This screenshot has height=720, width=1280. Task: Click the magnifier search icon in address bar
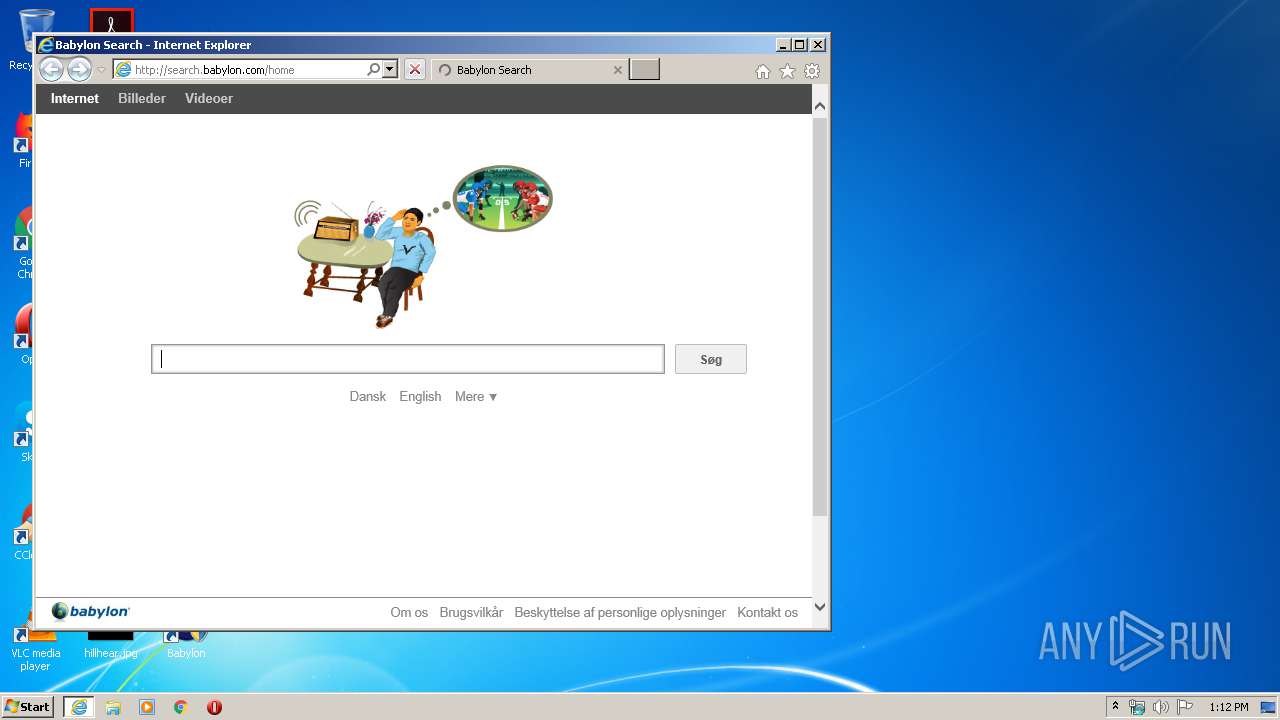(374, 70)
